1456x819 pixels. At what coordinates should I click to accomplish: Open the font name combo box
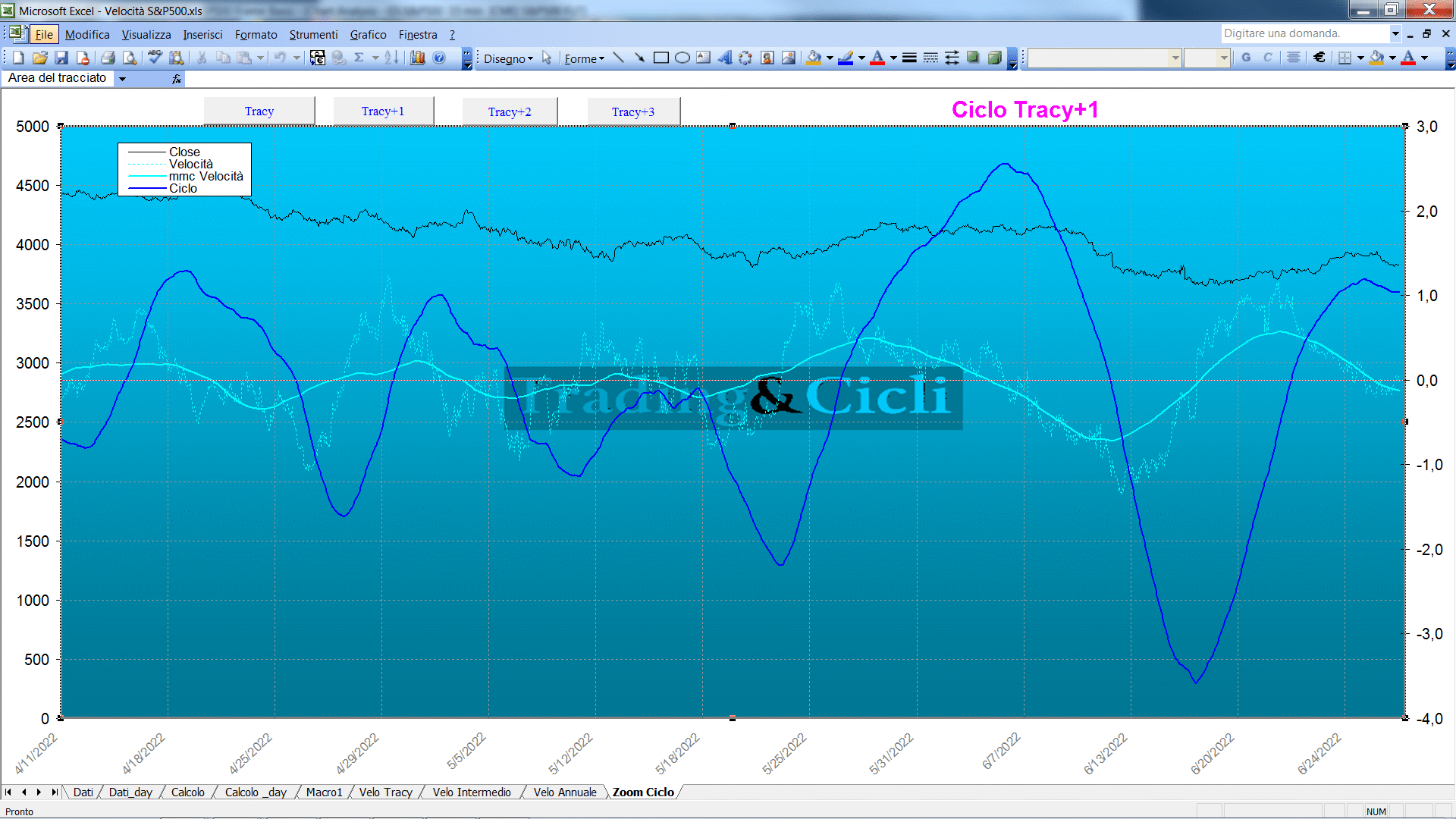1105,58
